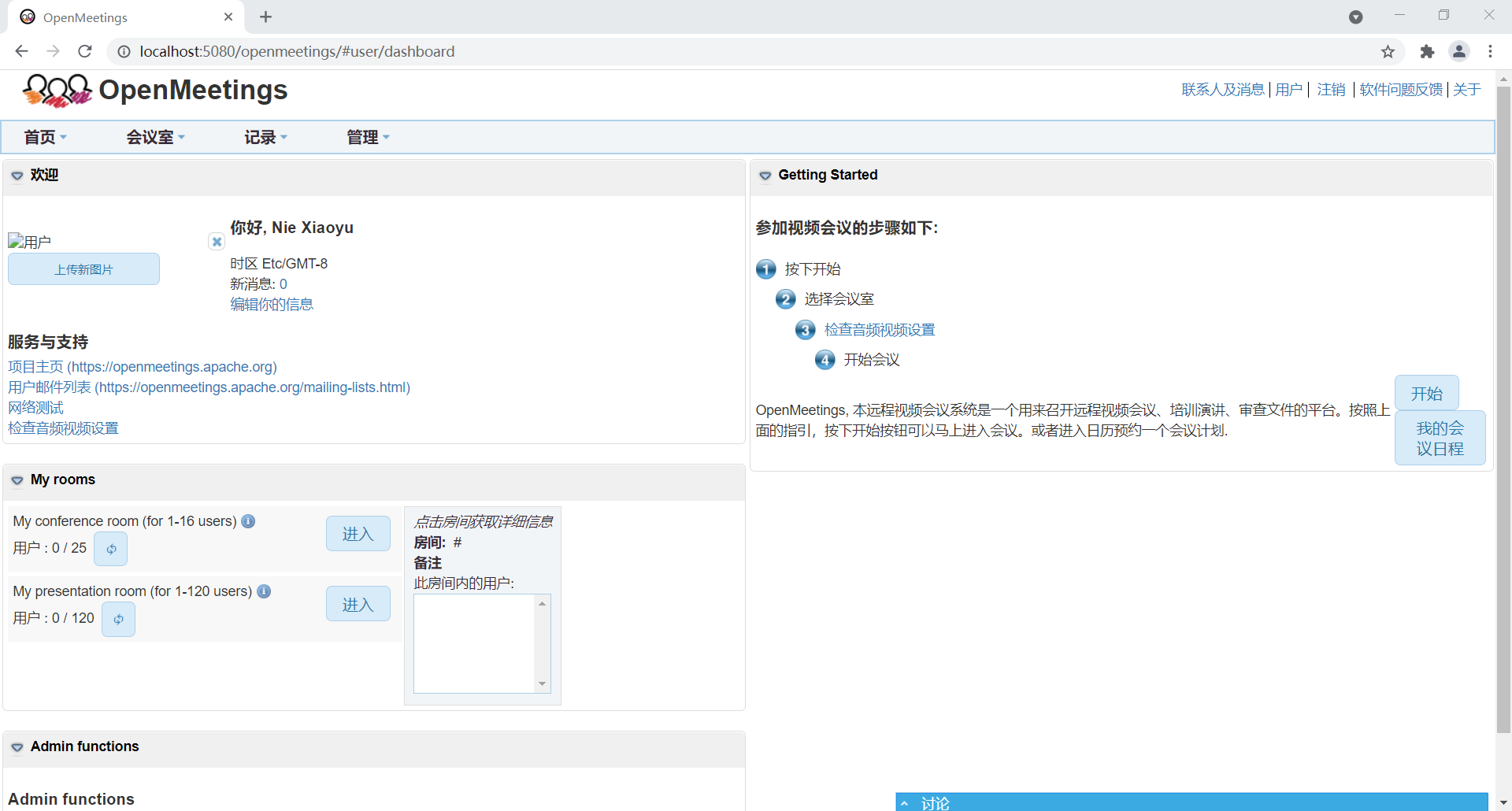Open browser extensions puzzle icon
The height and width of the screenshot is (811, 1512).
point(1427,51)
